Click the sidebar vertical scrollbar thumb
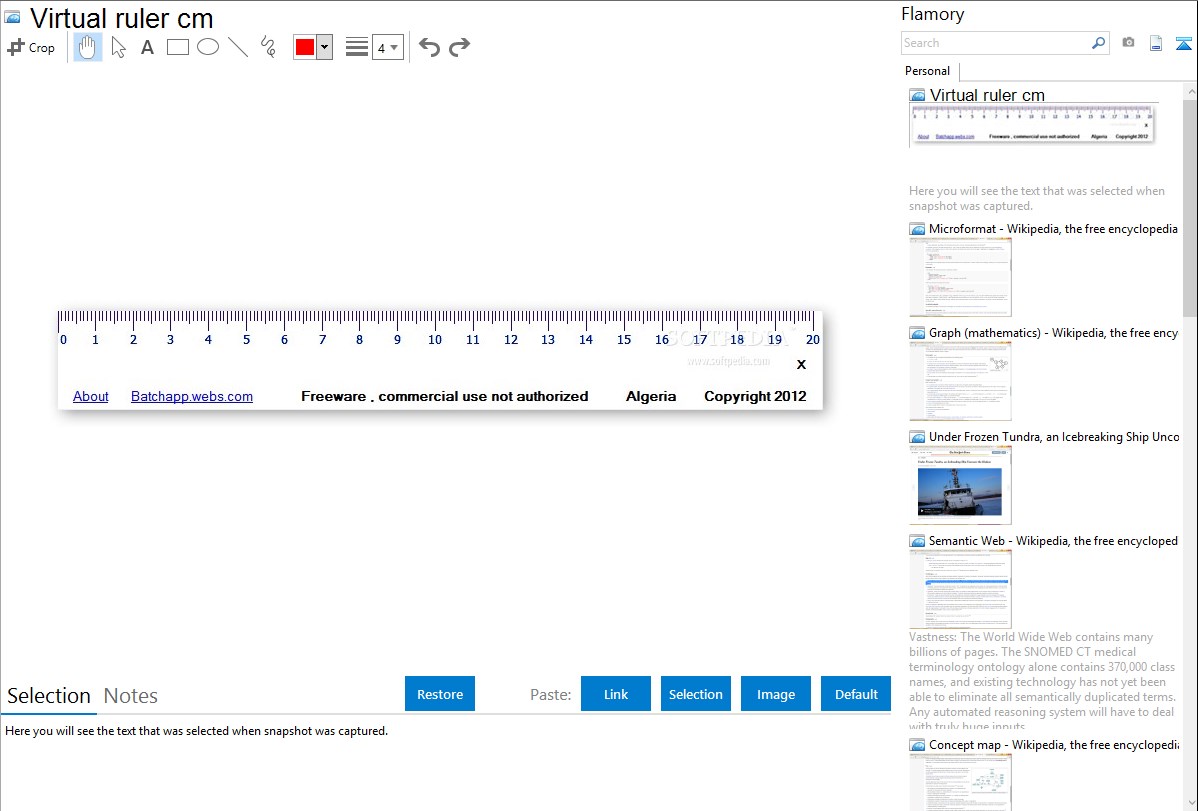 point(1190,206)
